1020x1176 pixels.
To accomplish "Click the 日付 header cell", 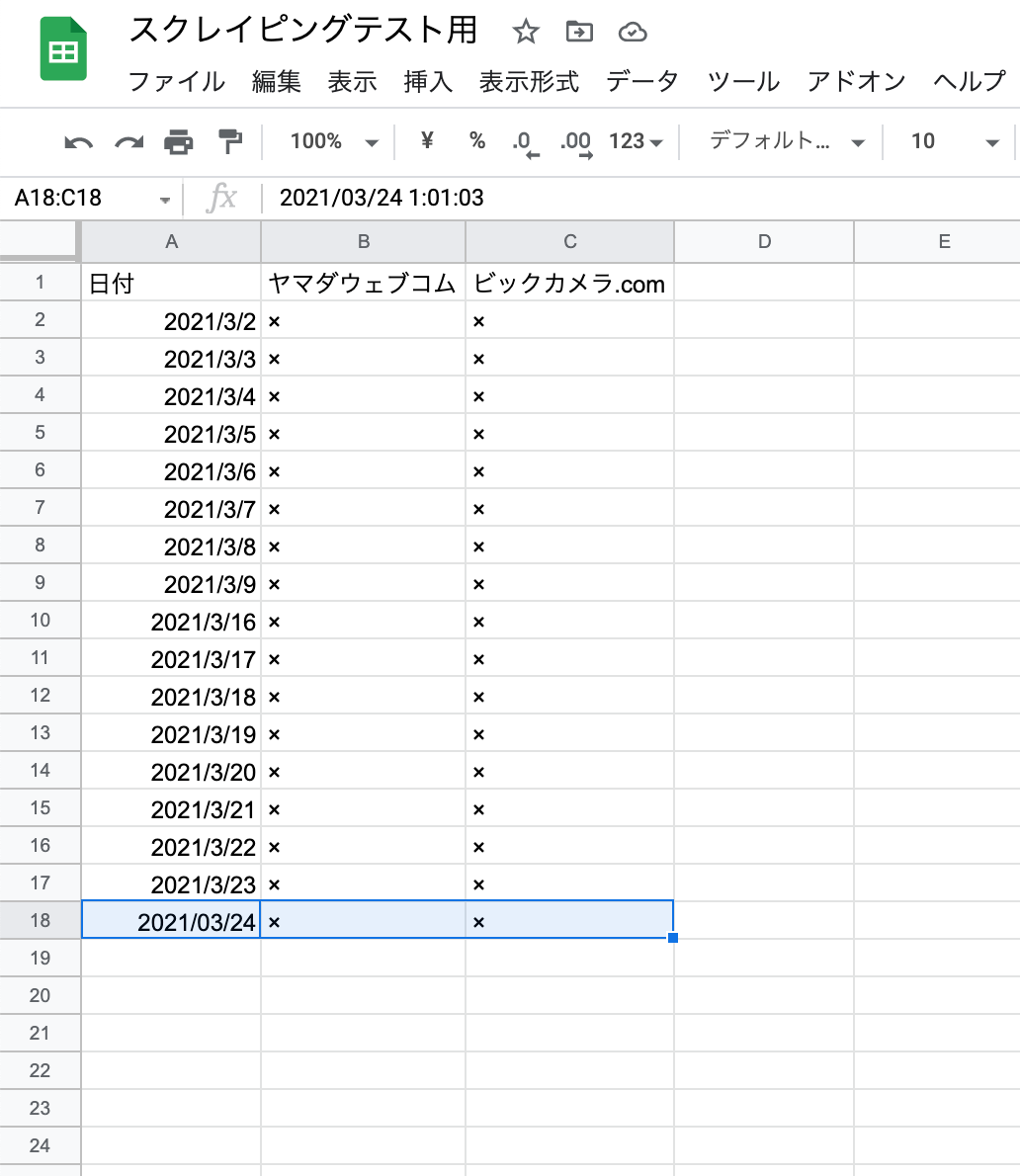I will point(171,283).
